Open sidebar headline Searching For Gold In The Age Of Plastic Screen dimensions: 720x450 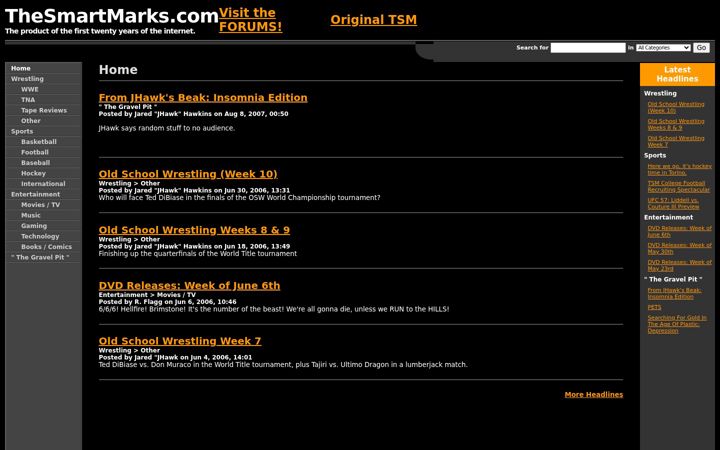point(677,324)
